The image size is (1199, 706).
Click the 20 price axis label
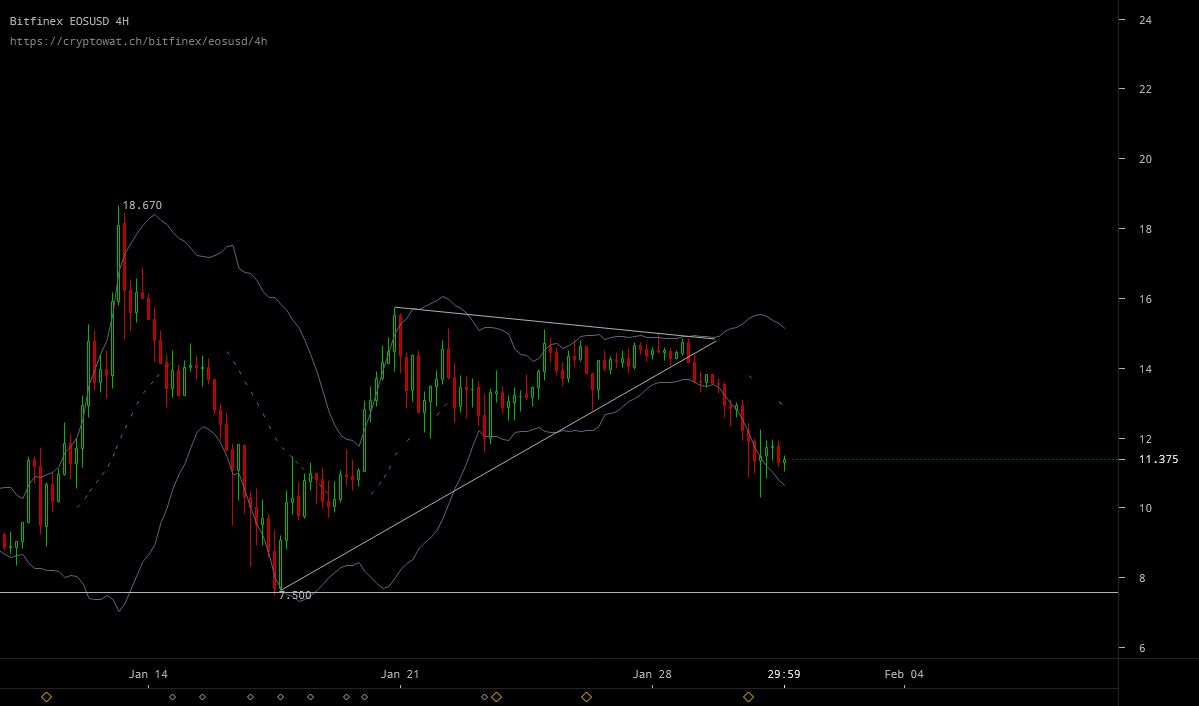coord(1145,159)
